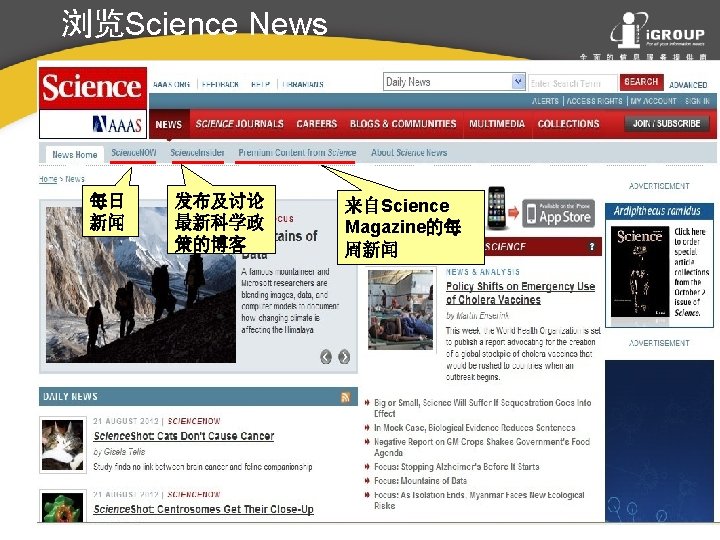The image size is (720, 540).
Task: Click the centrosome thumbnail image
Action: [63, 507]
